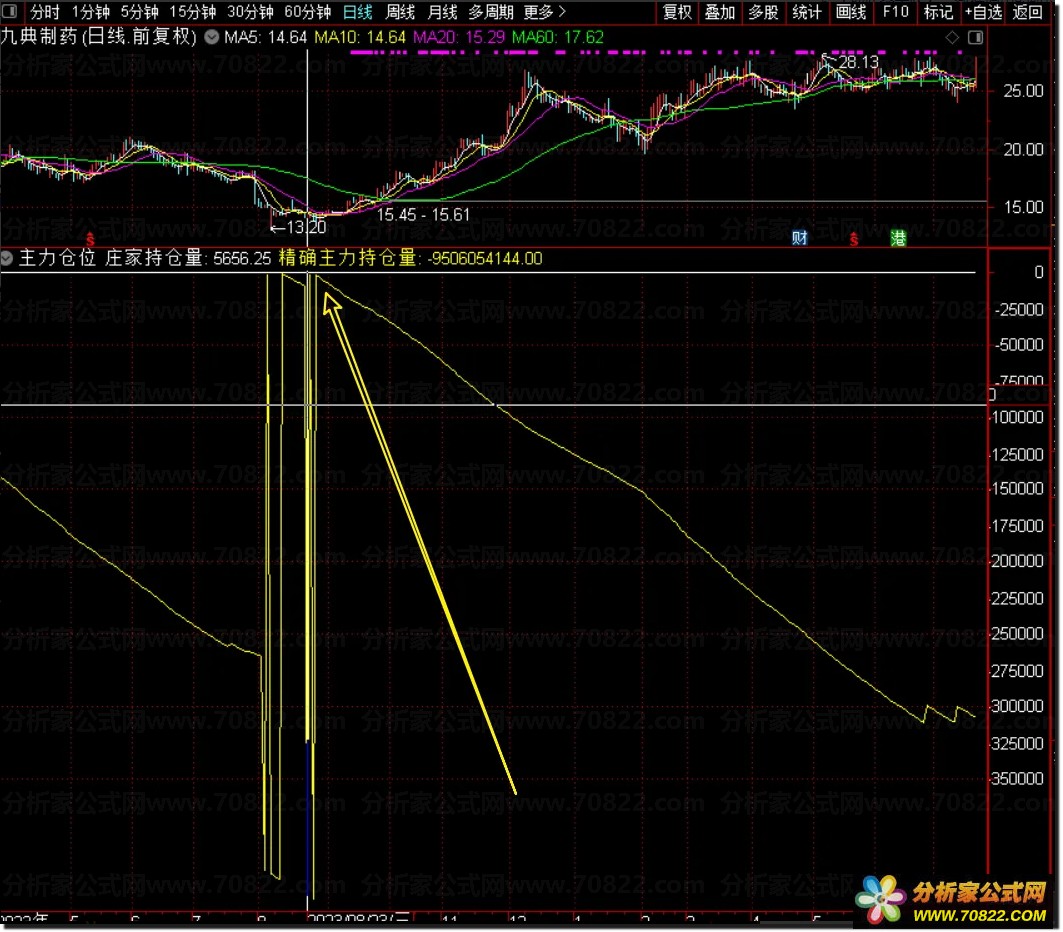Click the red $ marker at left under price chart
The image size is (1063, 932).
tap(89, 239)
